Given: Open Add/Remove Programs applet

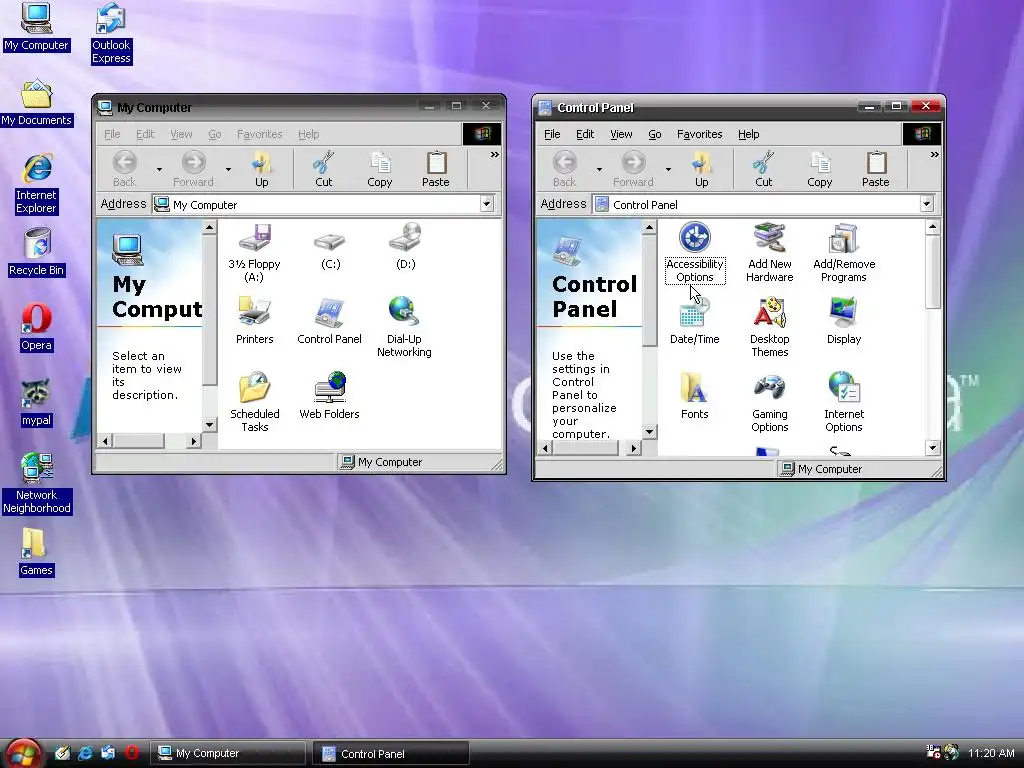Looking at the screenshot, I should coord(844,253).
